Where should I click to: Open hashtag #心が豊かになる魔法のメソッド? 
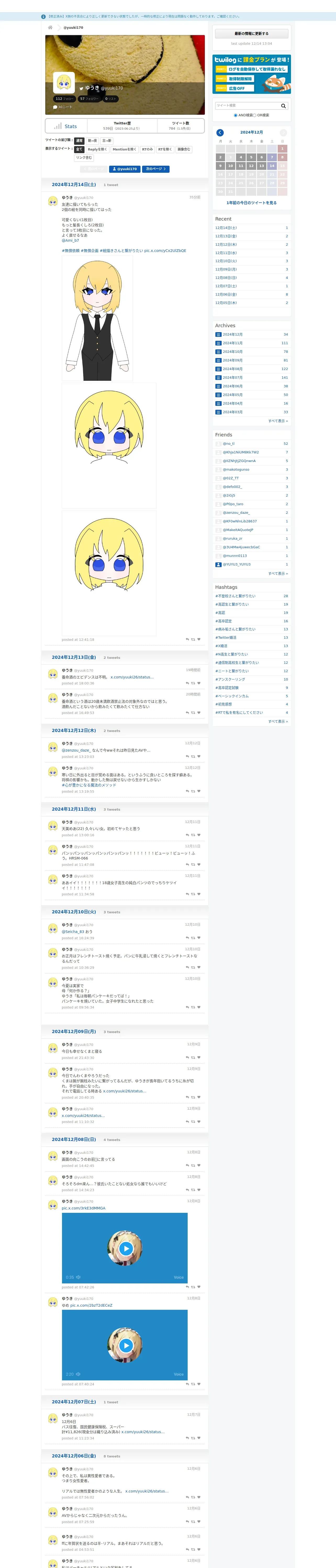pyautogui.click(x=88, y=785)
